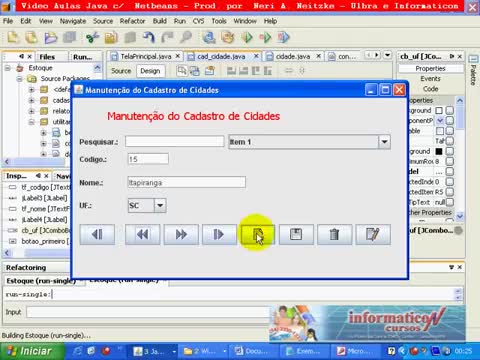Click the Preview Design icon in designer toolbar
The image size is (480, 360).
210,71
